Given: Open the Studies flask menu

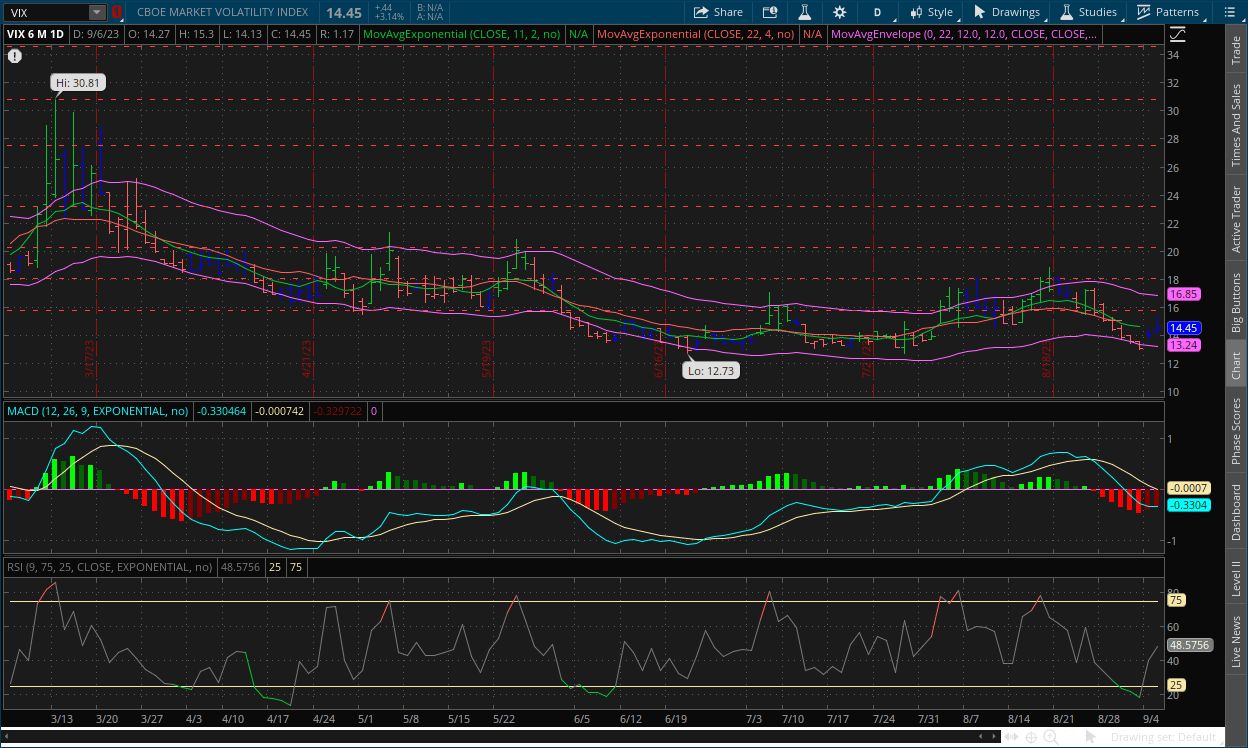Looking at the screenshot, I should [x=1088, y=12].
